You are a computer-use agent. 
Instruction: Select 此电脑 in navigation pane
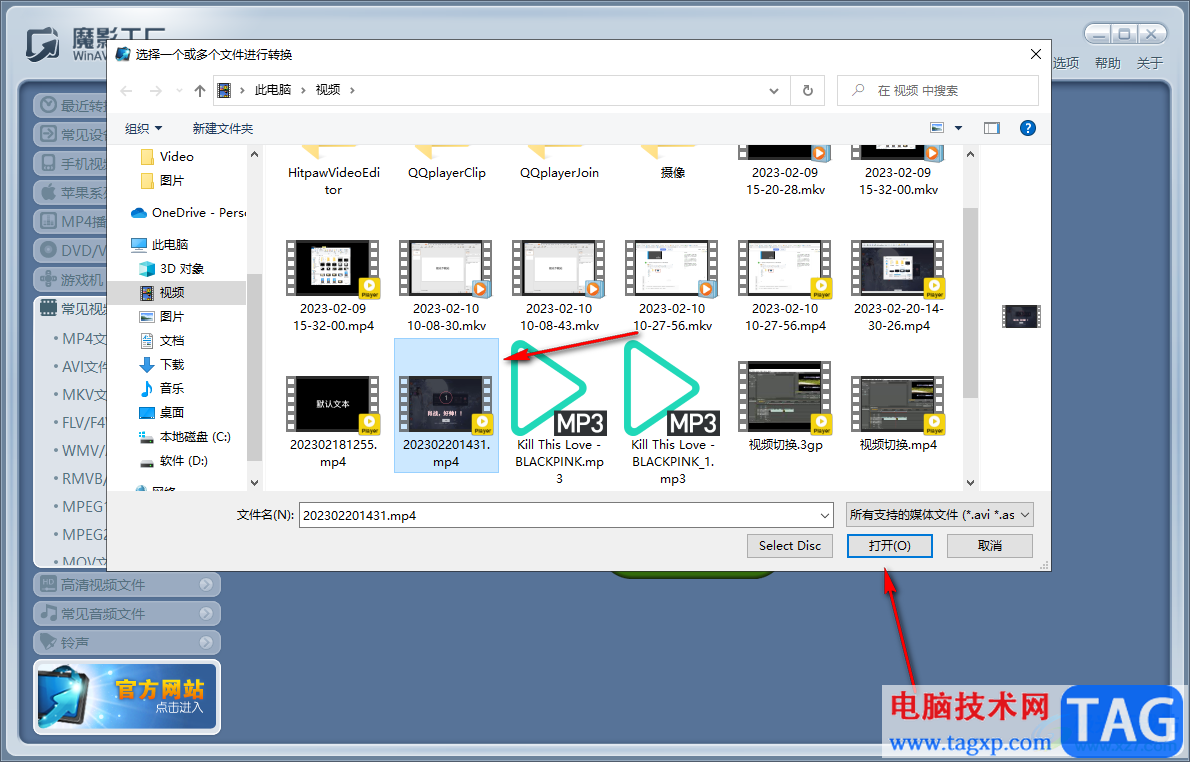tap(159, 244)
